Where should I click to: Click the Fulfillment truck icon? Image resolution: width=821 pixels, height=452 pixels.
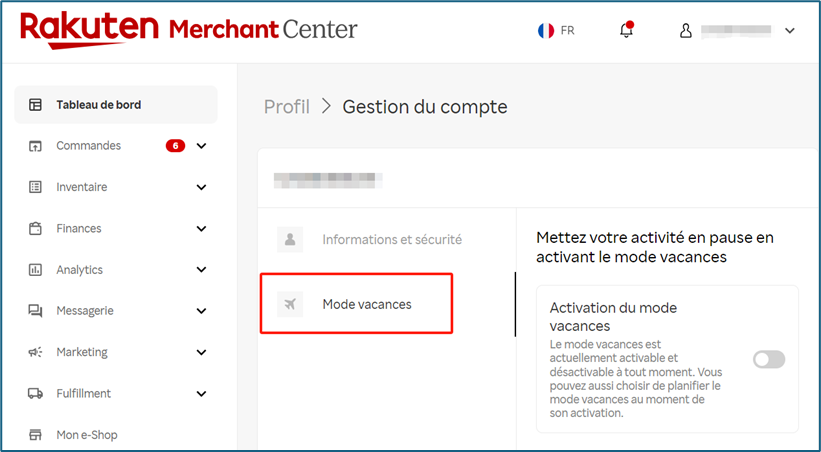click(36, 393)
